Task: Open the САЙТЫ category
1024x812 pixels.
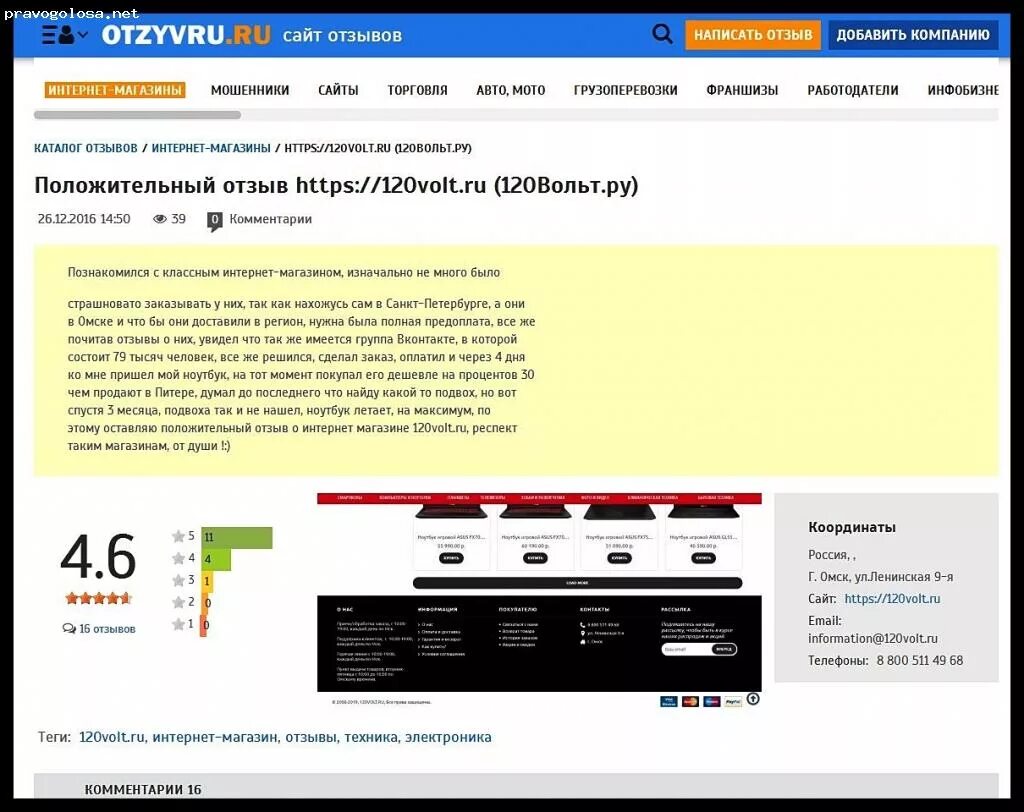Action: 338,90
